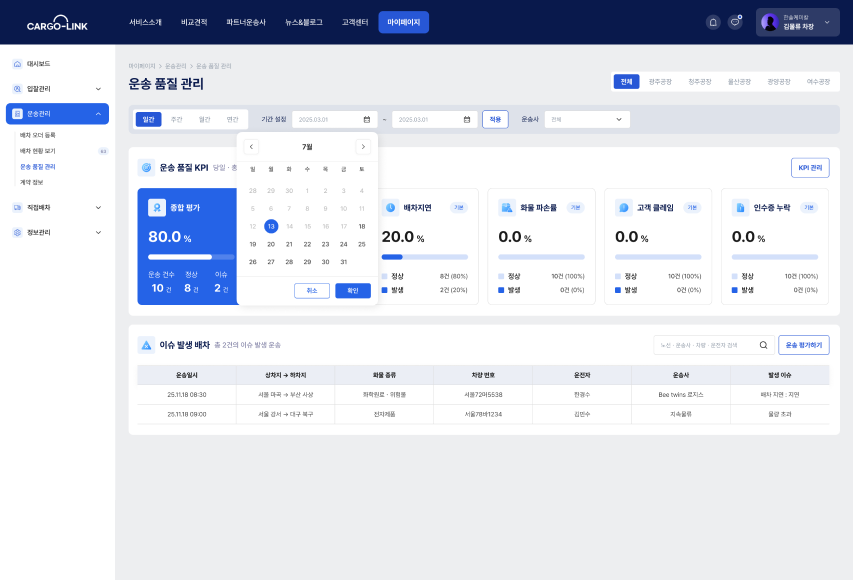Screen dimensions: 853x580
Task: Click the issue table search input field
Action: point(714,345)
